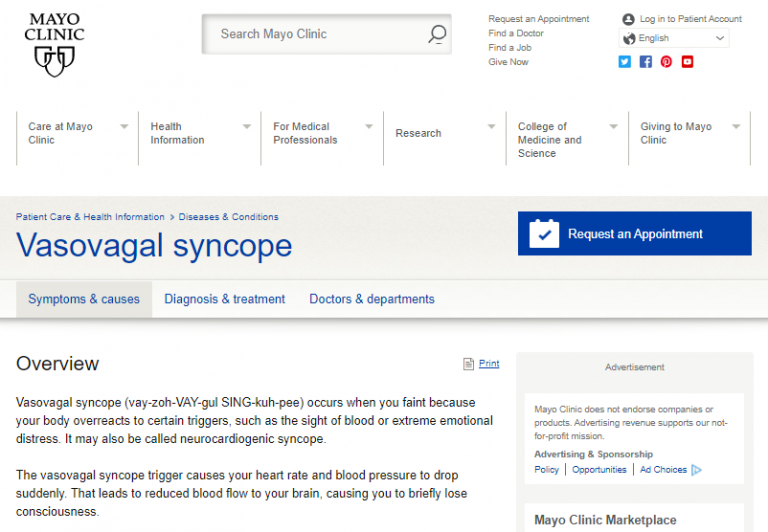Click the print page document icon
The width and height of the screenshot is (768, 532).
pos(468,364)
